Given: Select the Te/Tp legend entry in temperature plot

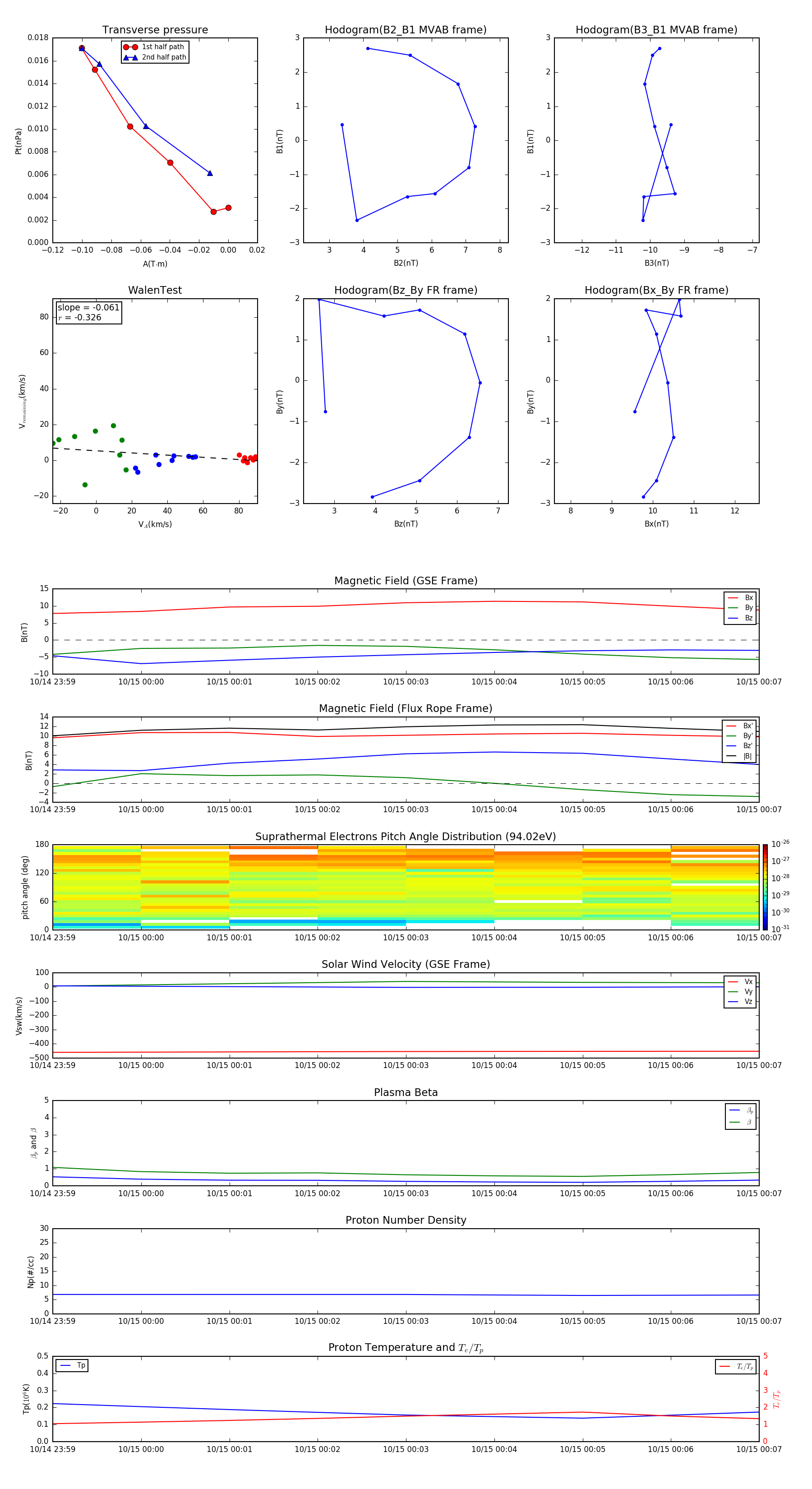Looking at the screenshot, I should coord(736,1366).
